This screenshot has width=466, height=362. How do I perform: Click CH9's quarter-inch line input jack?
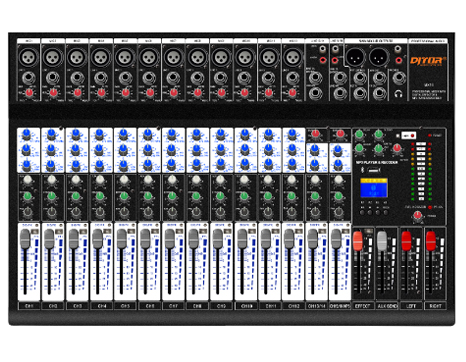click(x=221, y=78)
